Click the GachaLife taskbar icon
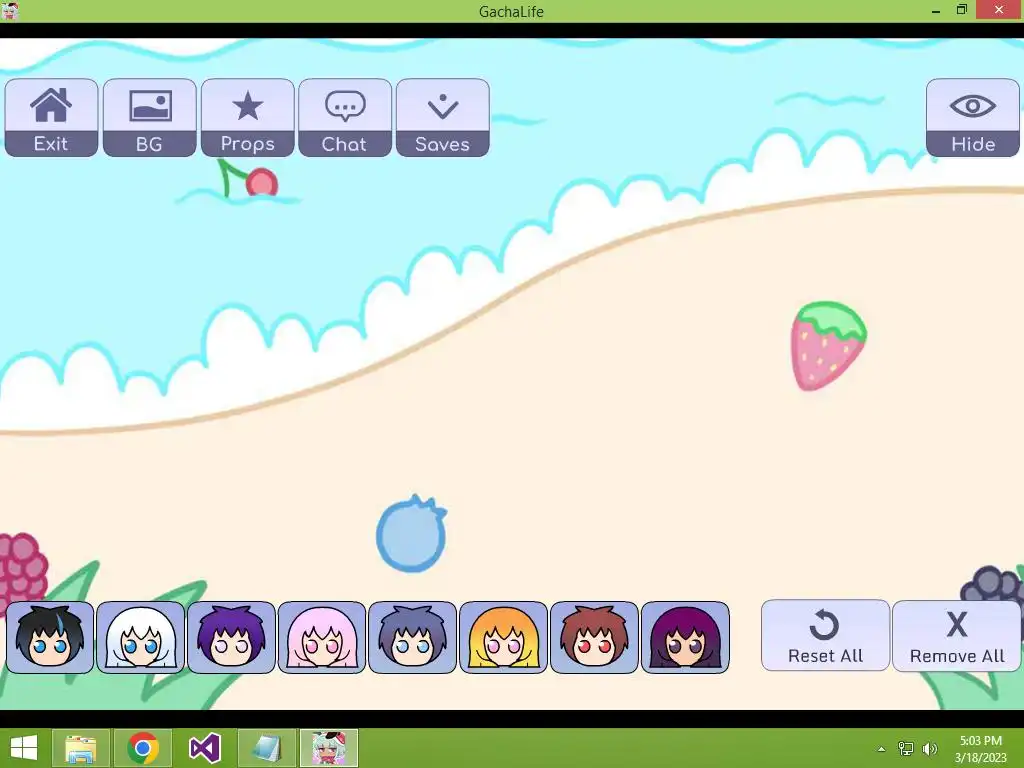Viewport: 1024px width, 768px height. pyautogui.click(x=328, y=748)
